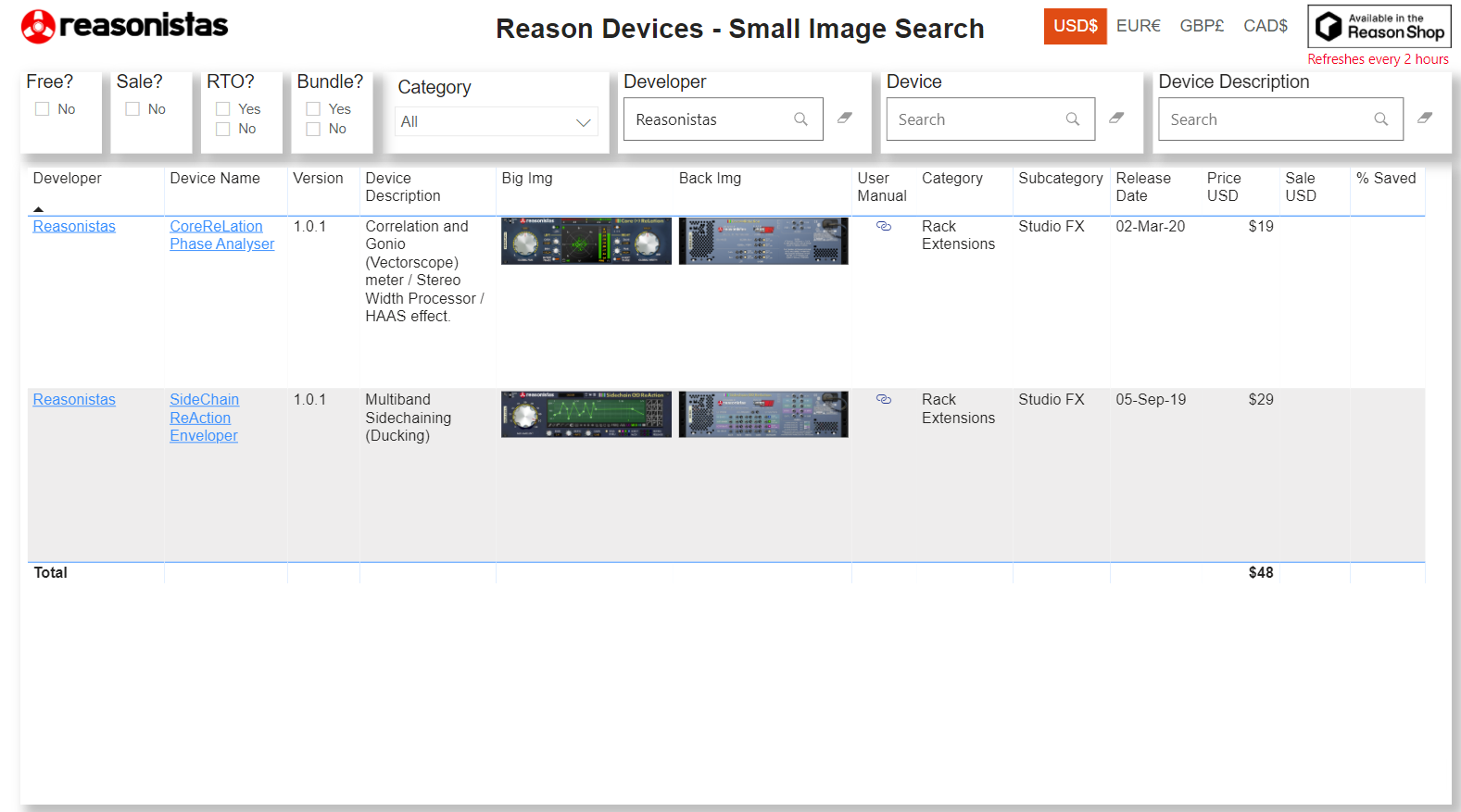Image resolution: width=1461 pixels, height=812 pixels.
Task: Check the Bundle? Yes checkbox
Action: click(x=313, y=109)
